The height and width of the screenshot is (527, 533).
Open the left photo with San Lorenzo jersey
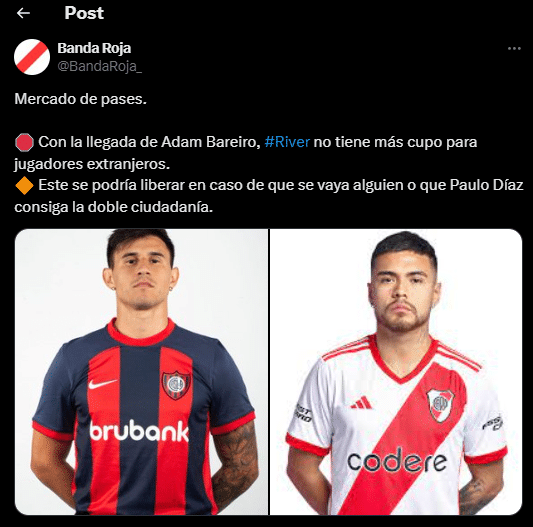(x=141, y=372)
